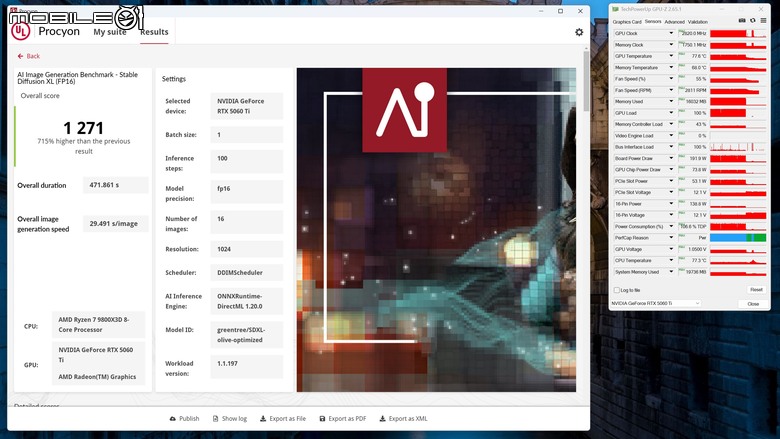Expand Fan Speed (RPM) sensor dropdown
Screen dimensions: 780x439
point(671,90)
